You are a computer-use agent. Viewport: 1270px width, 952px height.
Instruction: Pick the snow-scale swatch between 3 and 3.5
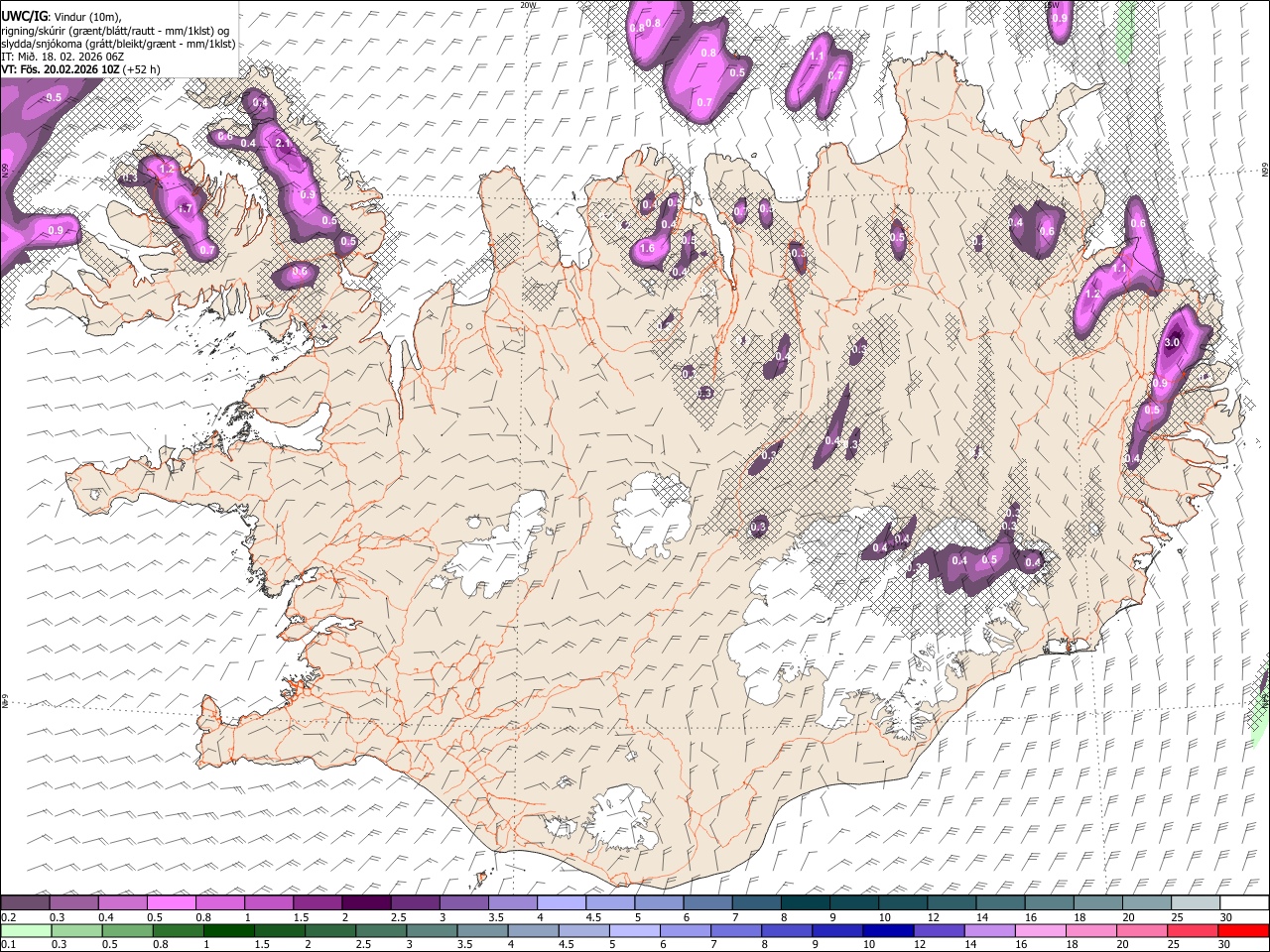coord(464,903)
